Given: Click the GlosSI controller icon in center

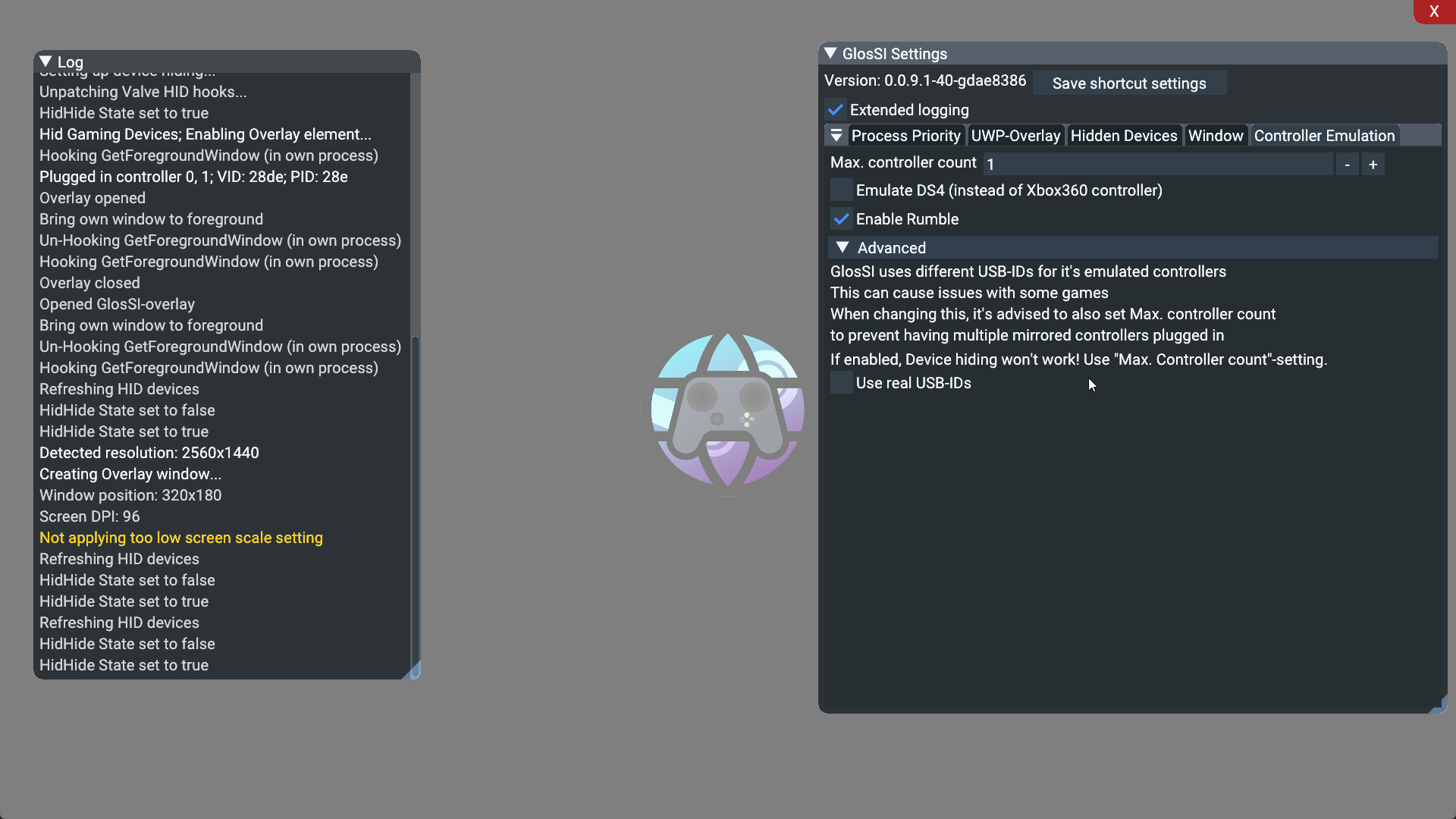Looking at the screenshot, I should click(x=728, y=410).
